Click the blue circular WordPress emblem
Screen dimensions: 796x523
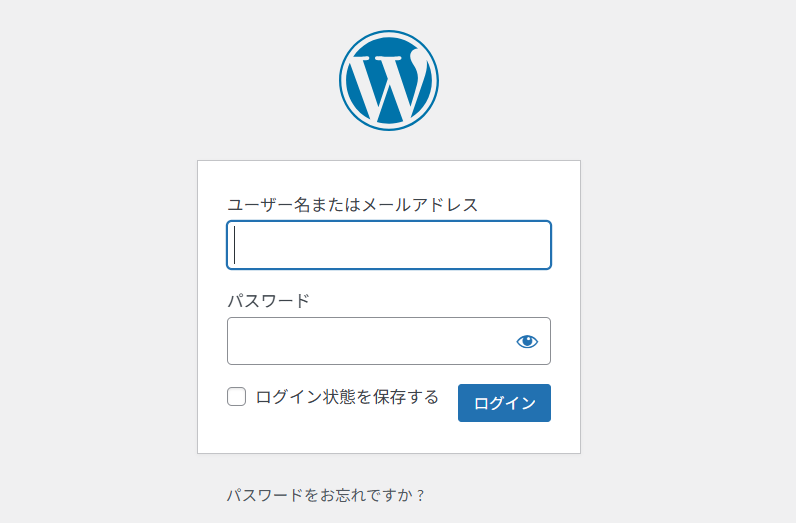tap(389, 80)
